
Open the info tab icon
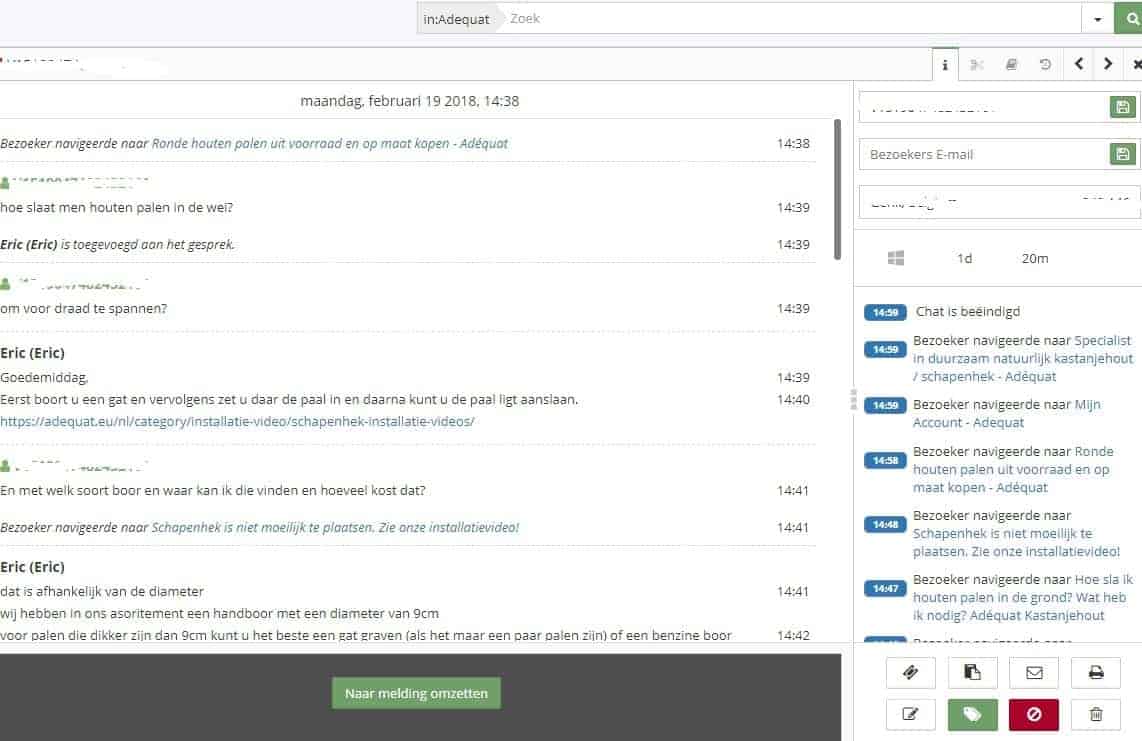click(945, 65)
